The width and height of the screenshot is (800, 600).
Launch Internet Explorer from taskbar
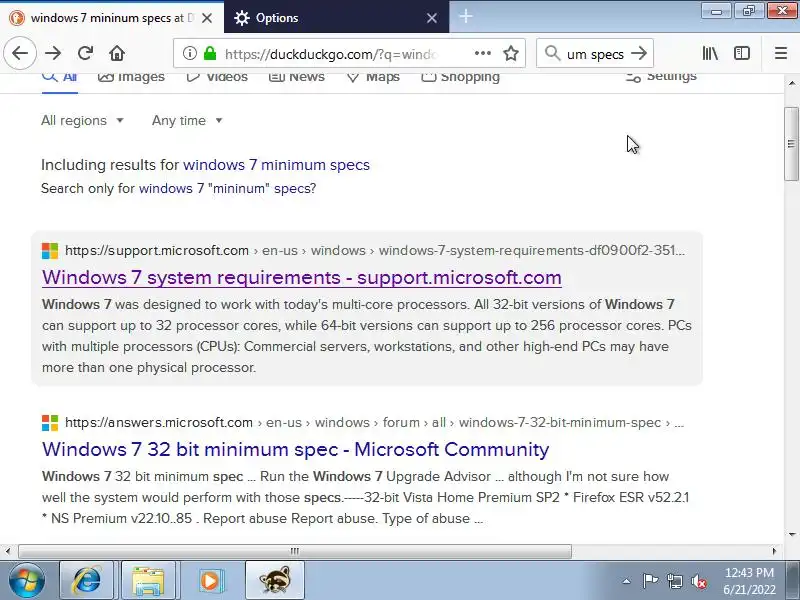pyautogui.click(x=87, y=580)
